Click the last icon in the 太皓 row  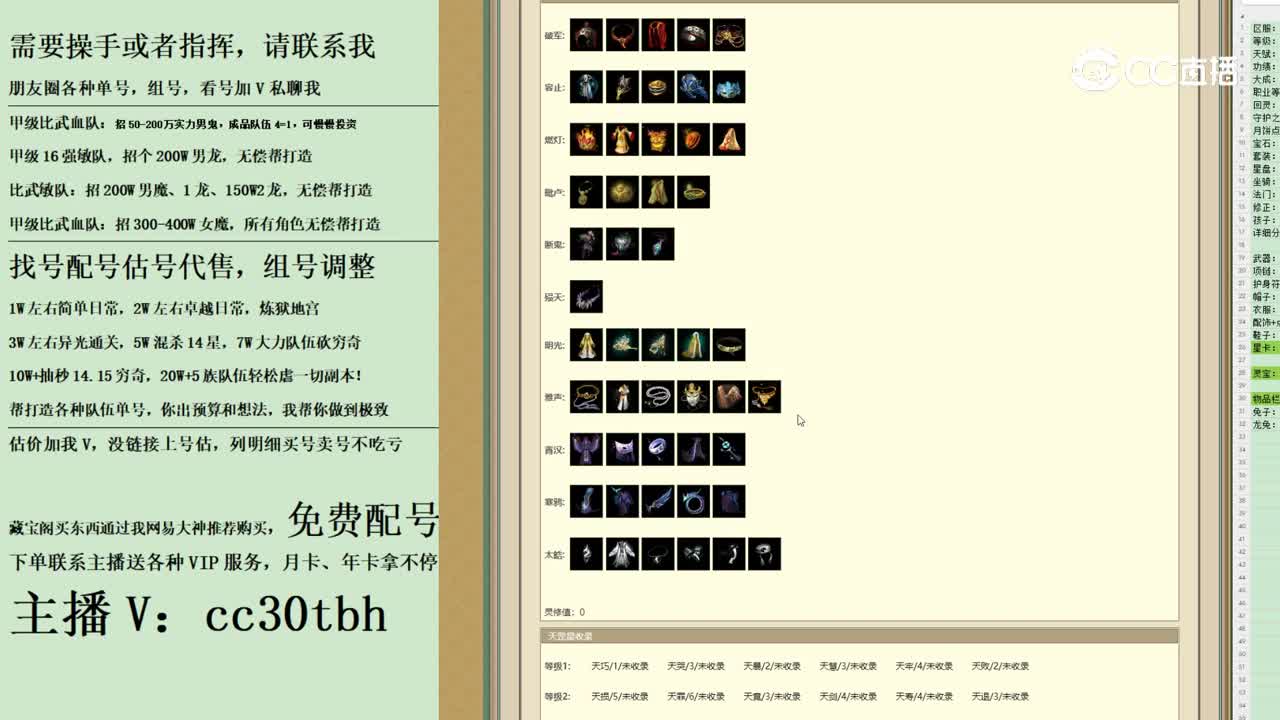pyautogui.click(x=765, y=553)
